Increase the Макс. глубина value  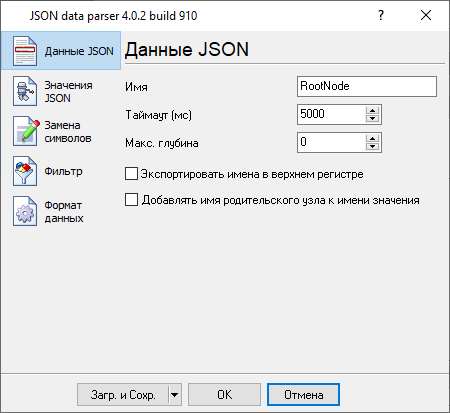pyautogui.click(x=372, y=139)
